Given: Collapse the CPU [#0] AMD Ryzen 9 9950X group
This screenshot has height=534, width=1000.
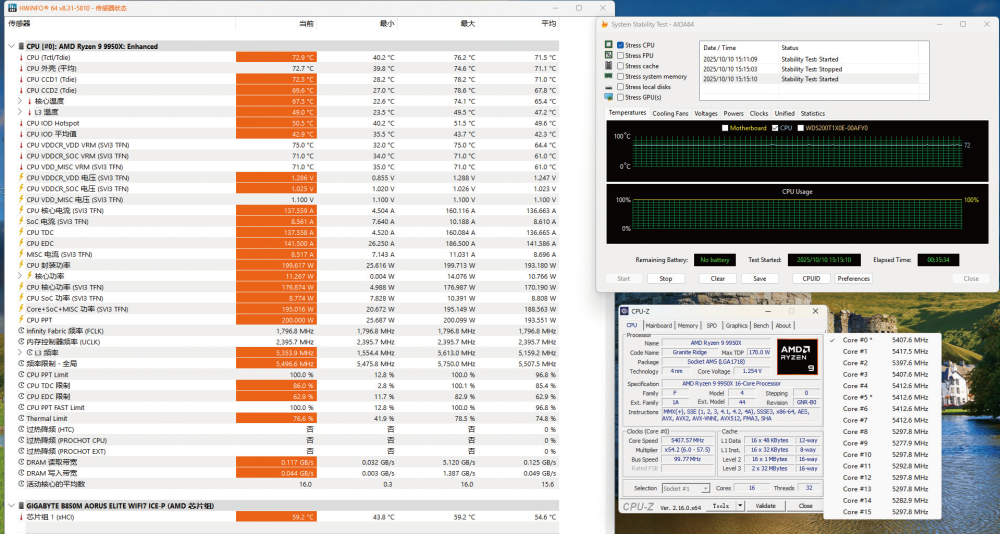Looking at the screenshot, I should point(12,46).
